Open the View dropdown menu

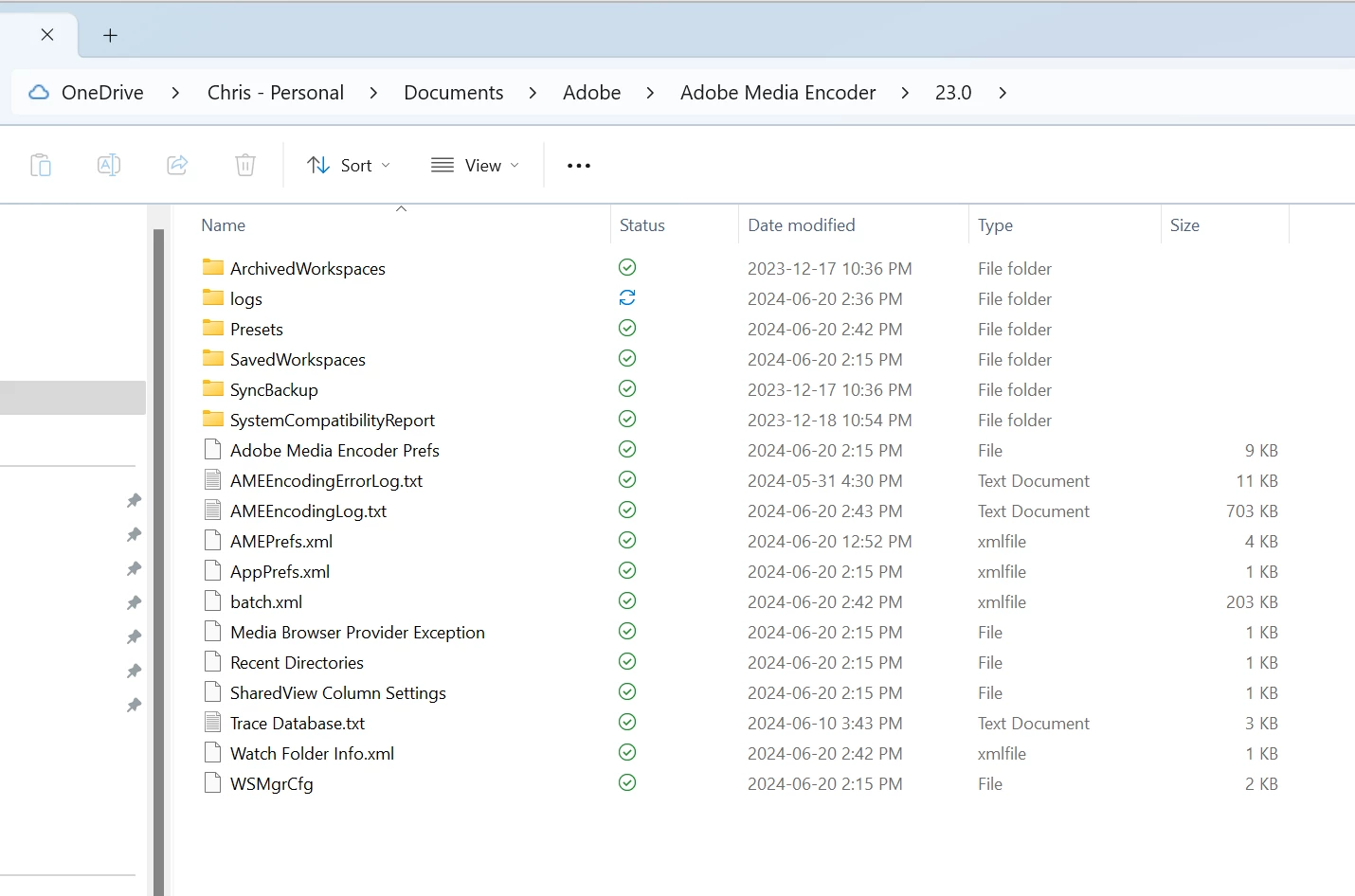pyautogui.click(x=475, y=165)
